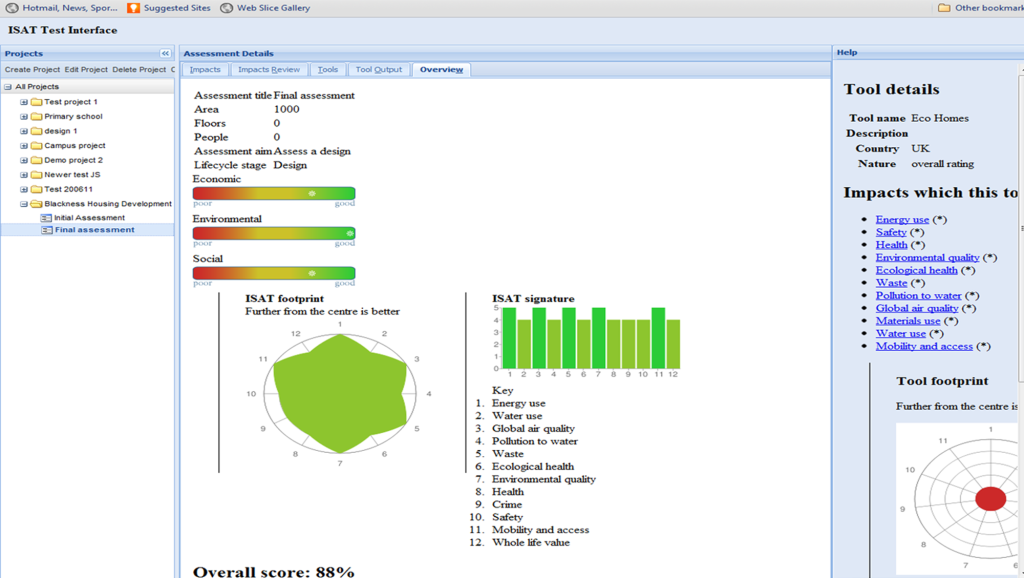This screenshot has height=578, width=1024.
Task: Collapse the All Projects root node
Action: 8,87
